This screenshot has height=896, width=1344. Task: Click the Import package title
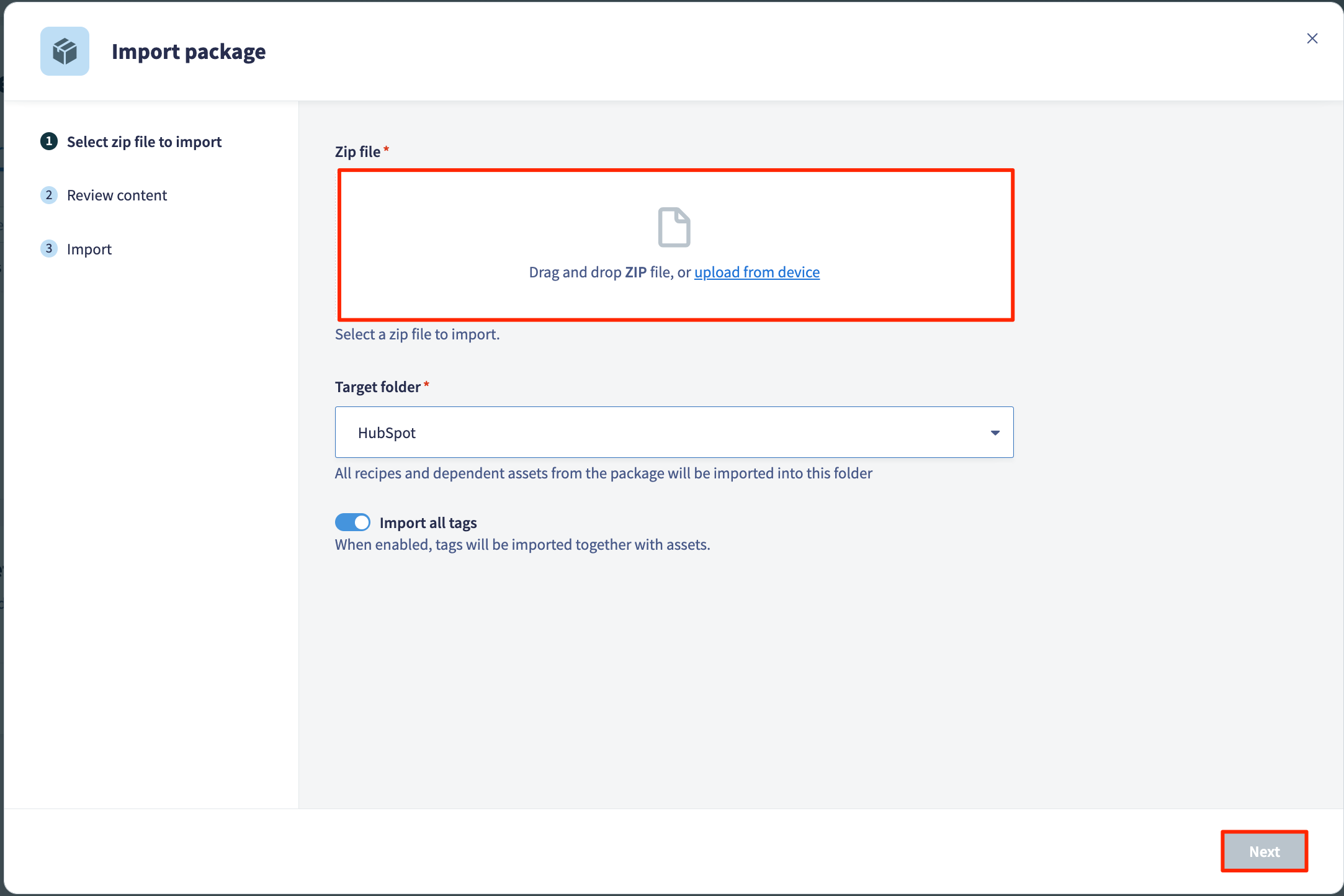click(x=189, y=52)
